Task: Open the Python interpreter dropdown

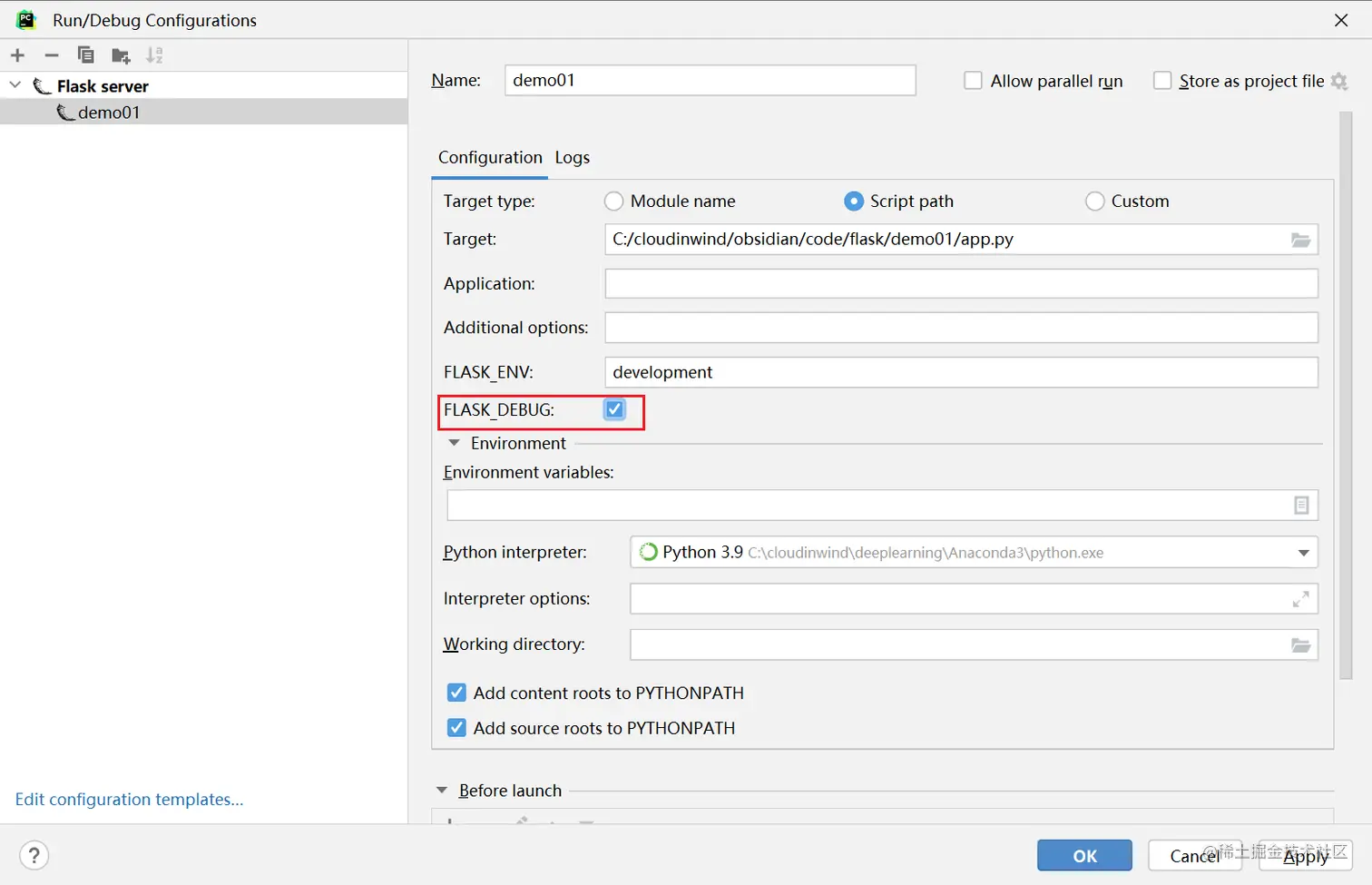Action: click(1303, 553)
